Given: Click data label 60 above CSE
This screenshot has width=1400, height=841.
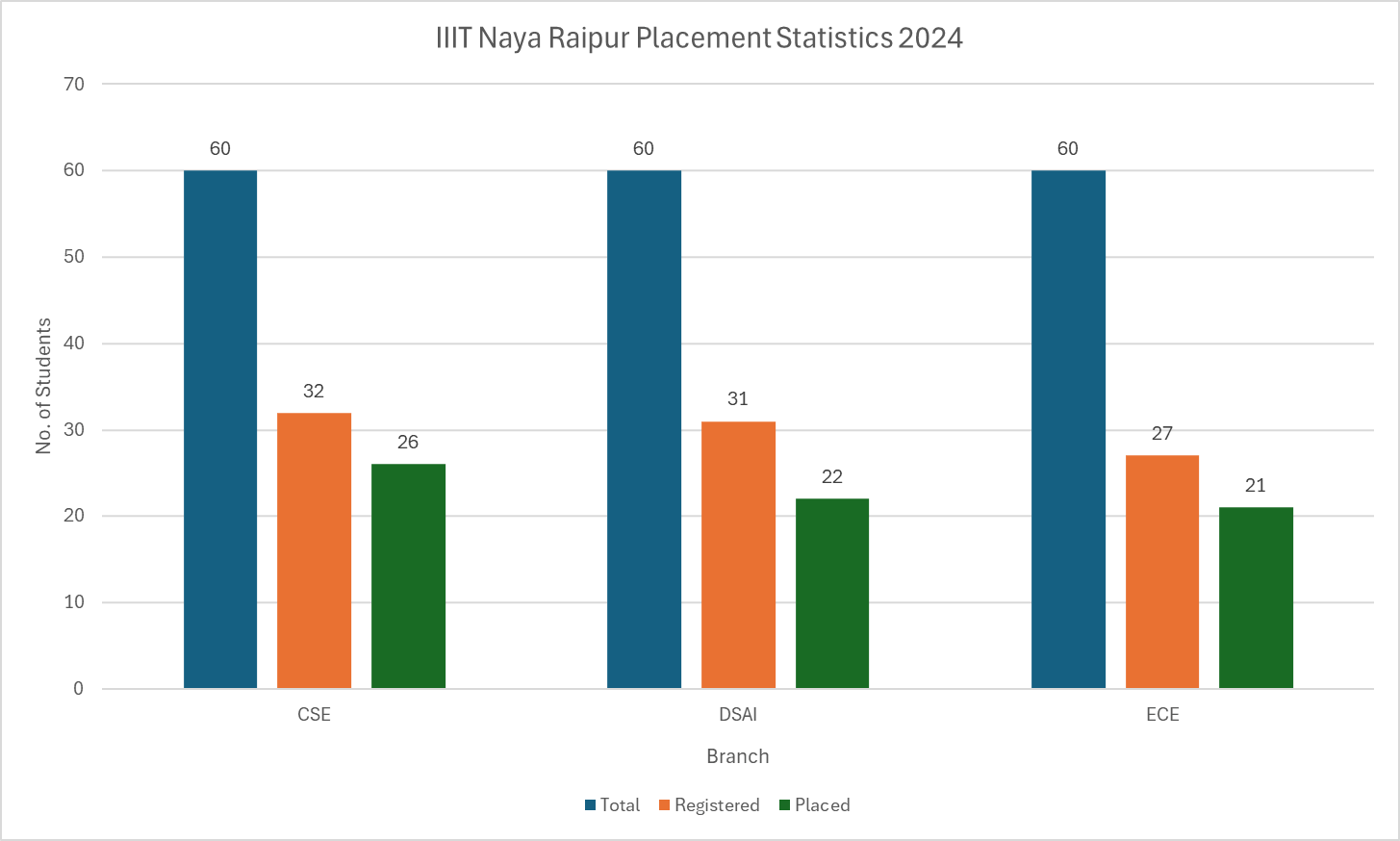Looking at the screenshot, I should point(220,148).
